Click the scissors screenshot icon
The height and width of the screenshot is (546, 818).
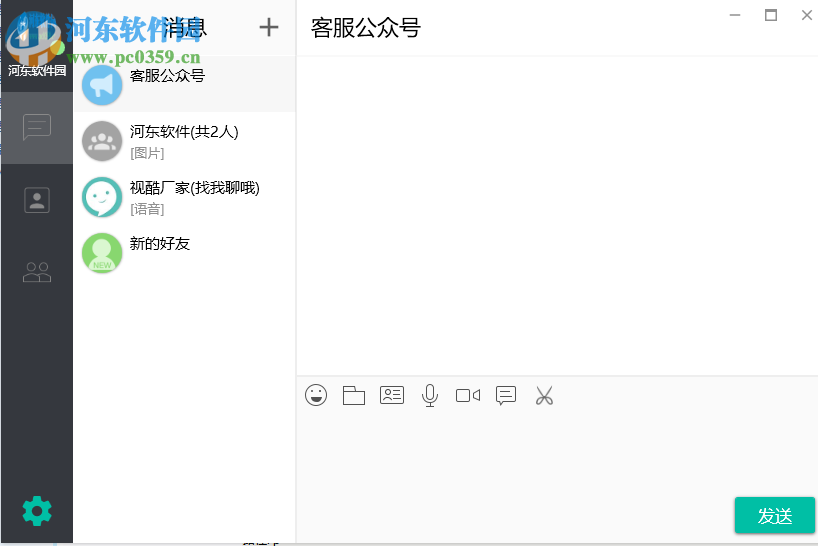[544, 395]
